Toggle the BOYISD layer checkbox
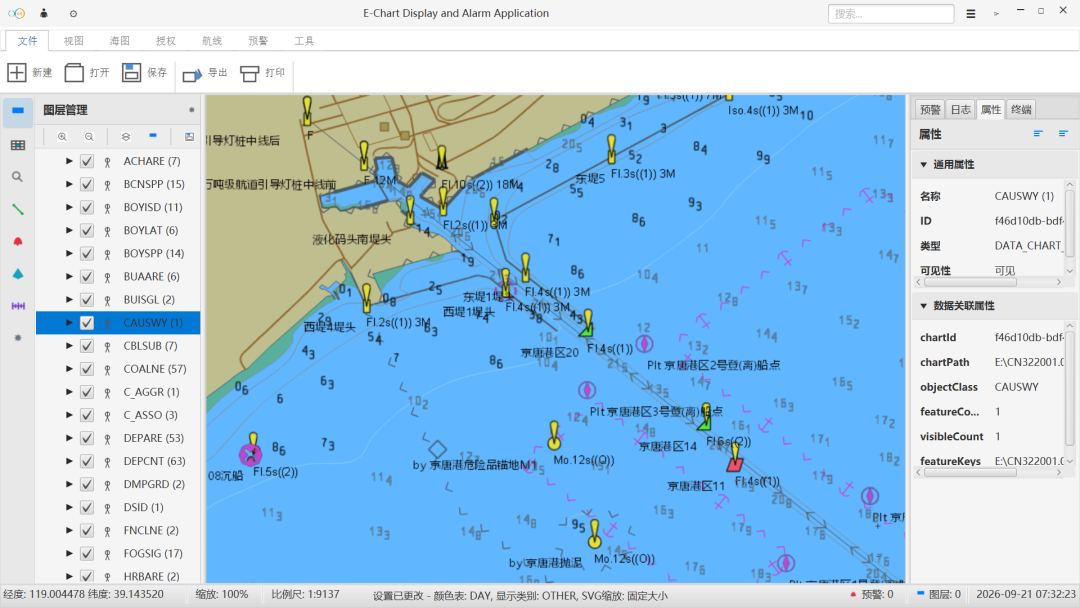1080x608 pixels. pos(87,207)
